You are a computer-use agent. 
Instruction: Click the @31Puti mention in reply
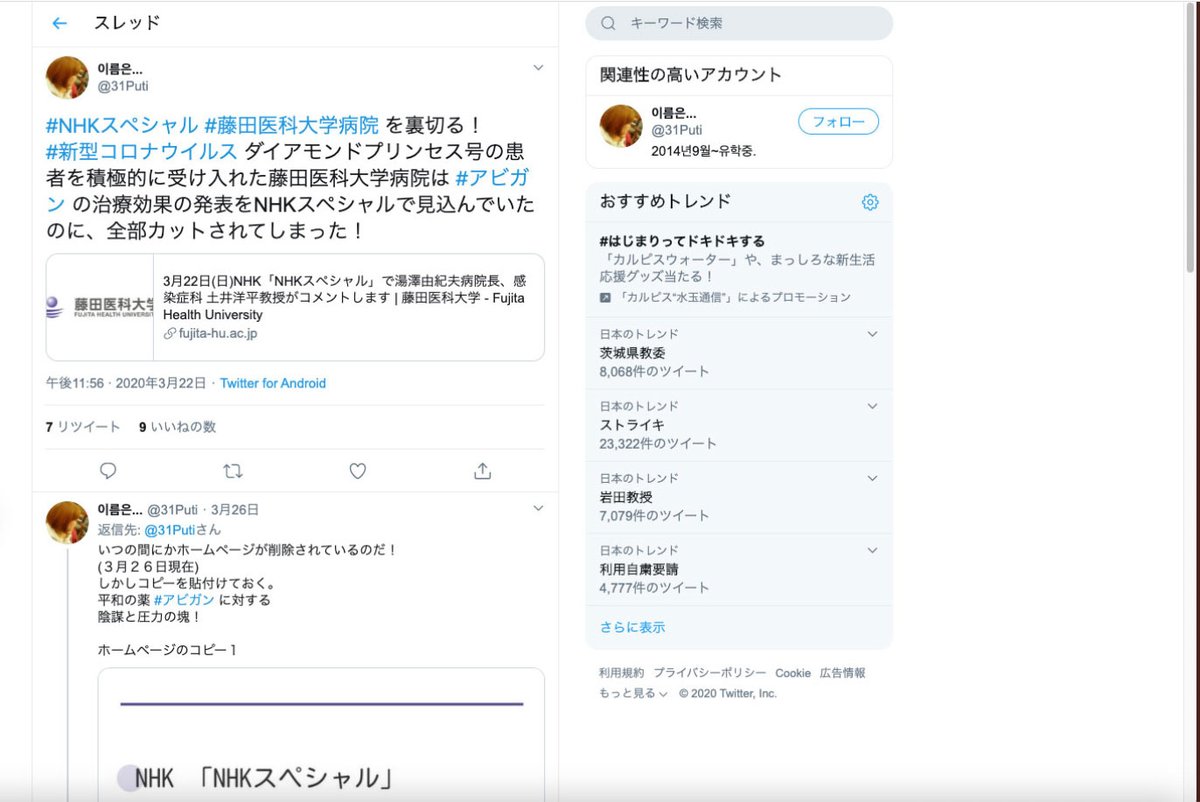168,530
